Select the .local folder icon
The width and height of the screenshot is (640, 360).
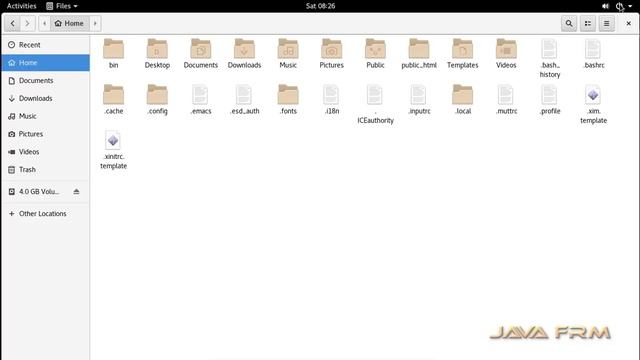[462, 94]
